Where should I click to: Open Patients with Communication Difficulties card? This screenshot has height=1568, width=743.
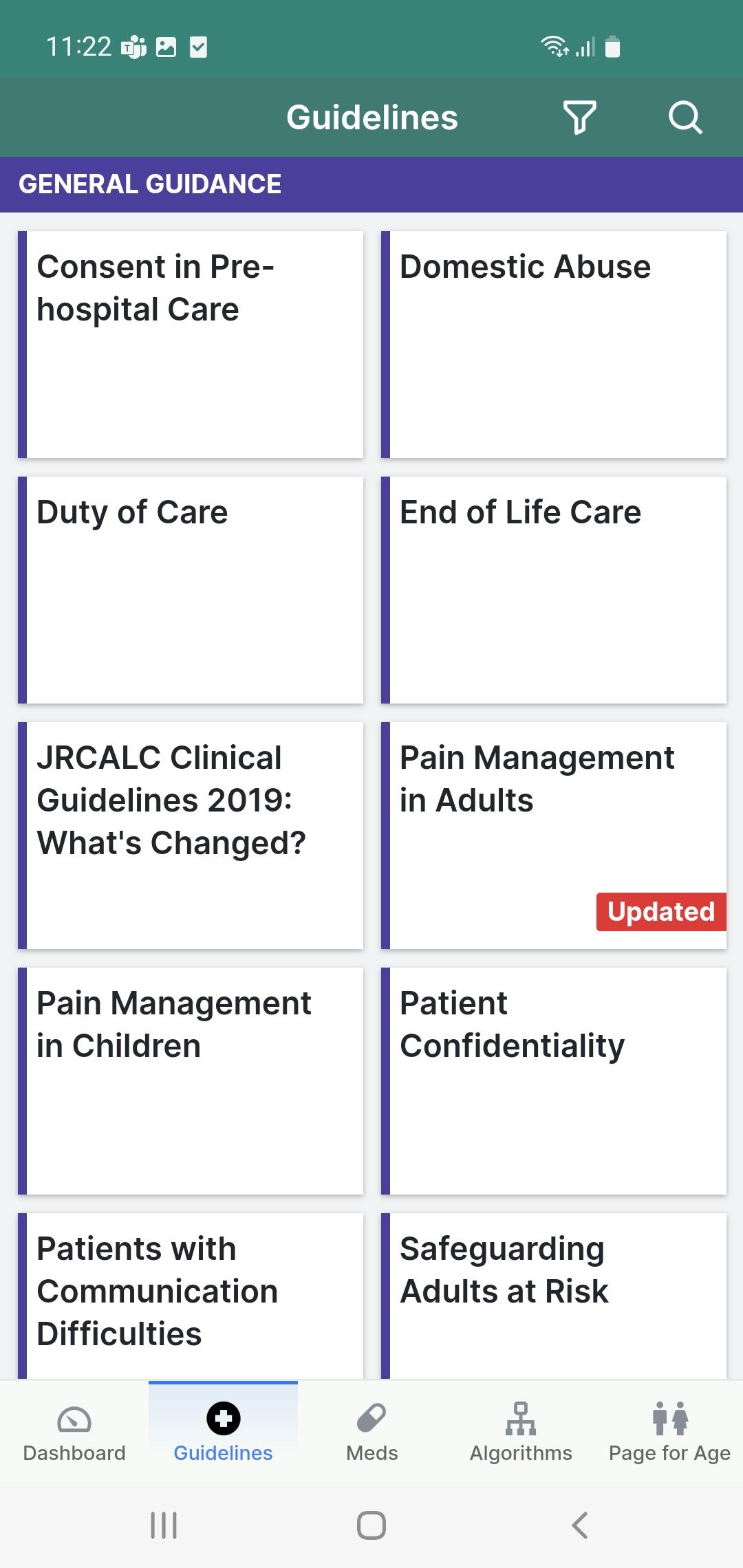click(x=191, y=1296)
